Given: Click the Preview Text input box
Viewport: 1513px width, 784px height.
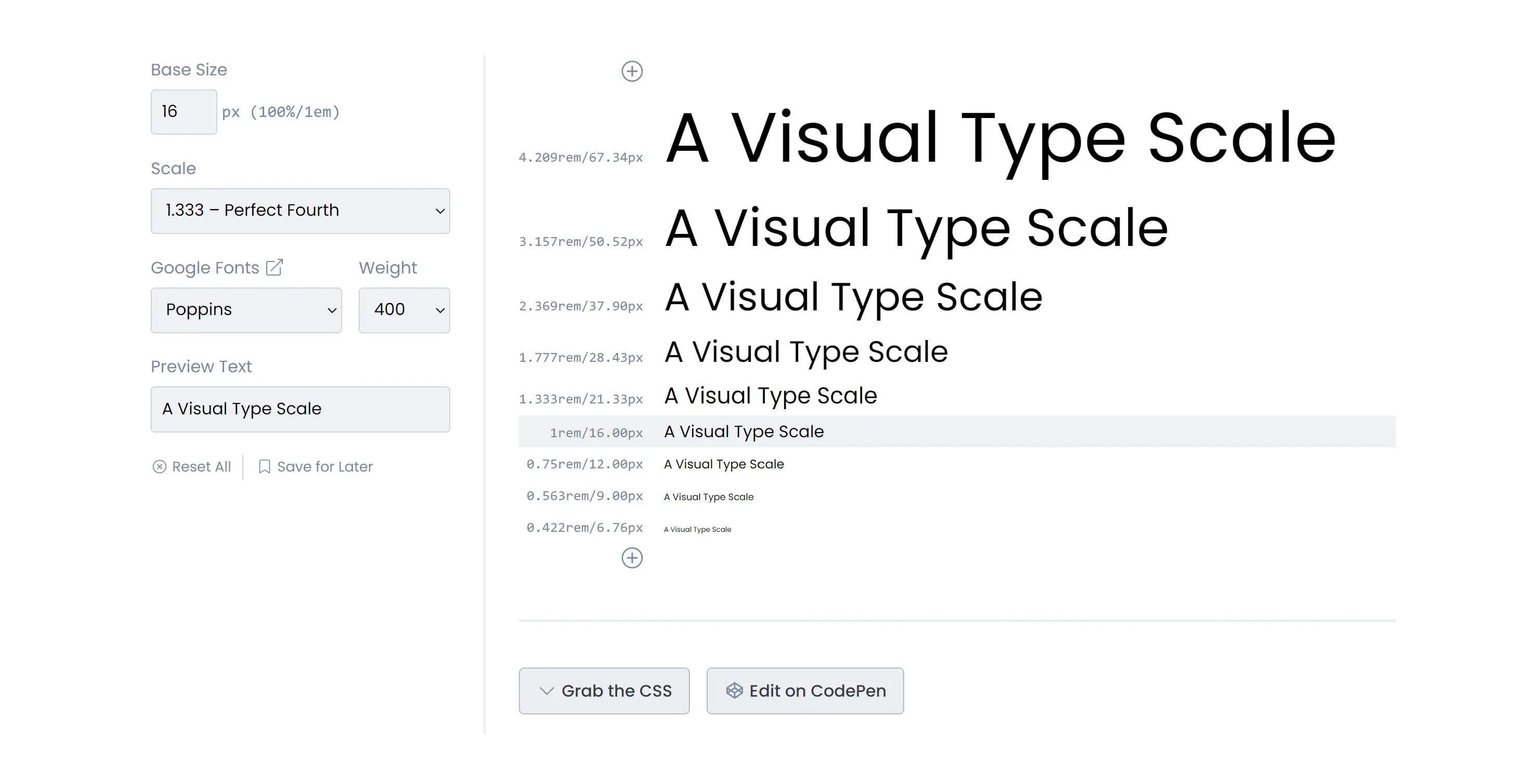Looking at the screenshot, I should pyautogui.click(x=300, y=409).
